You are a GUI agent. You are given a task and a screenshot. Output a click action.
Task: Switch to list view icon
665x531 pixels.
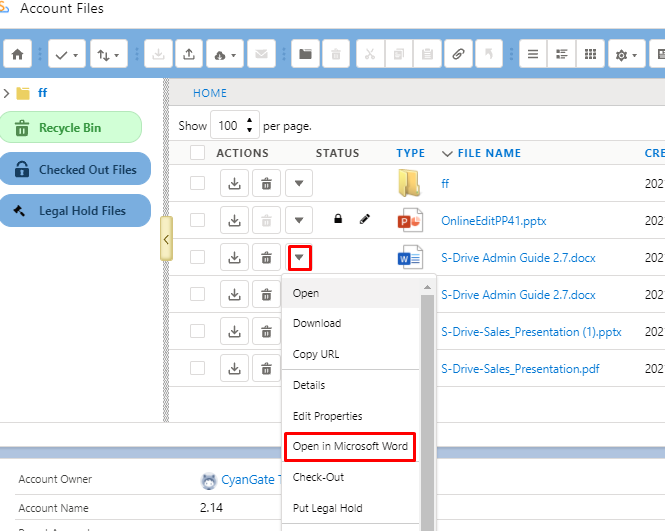click(x=533, y=54)
